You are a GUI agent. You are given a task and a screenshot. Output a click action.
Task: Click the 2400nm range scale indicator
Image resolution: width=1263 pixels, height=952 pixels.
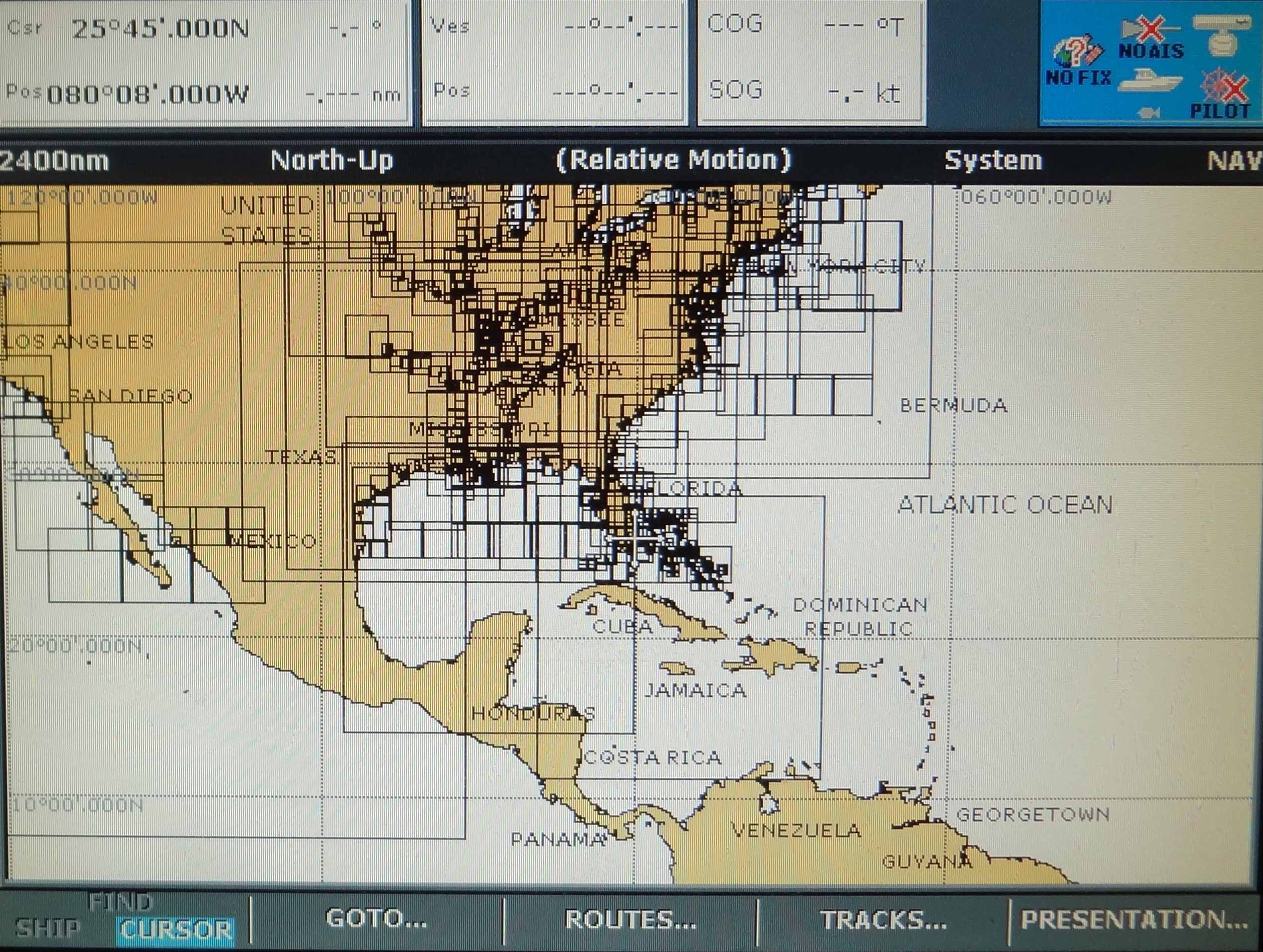point(54,161)
